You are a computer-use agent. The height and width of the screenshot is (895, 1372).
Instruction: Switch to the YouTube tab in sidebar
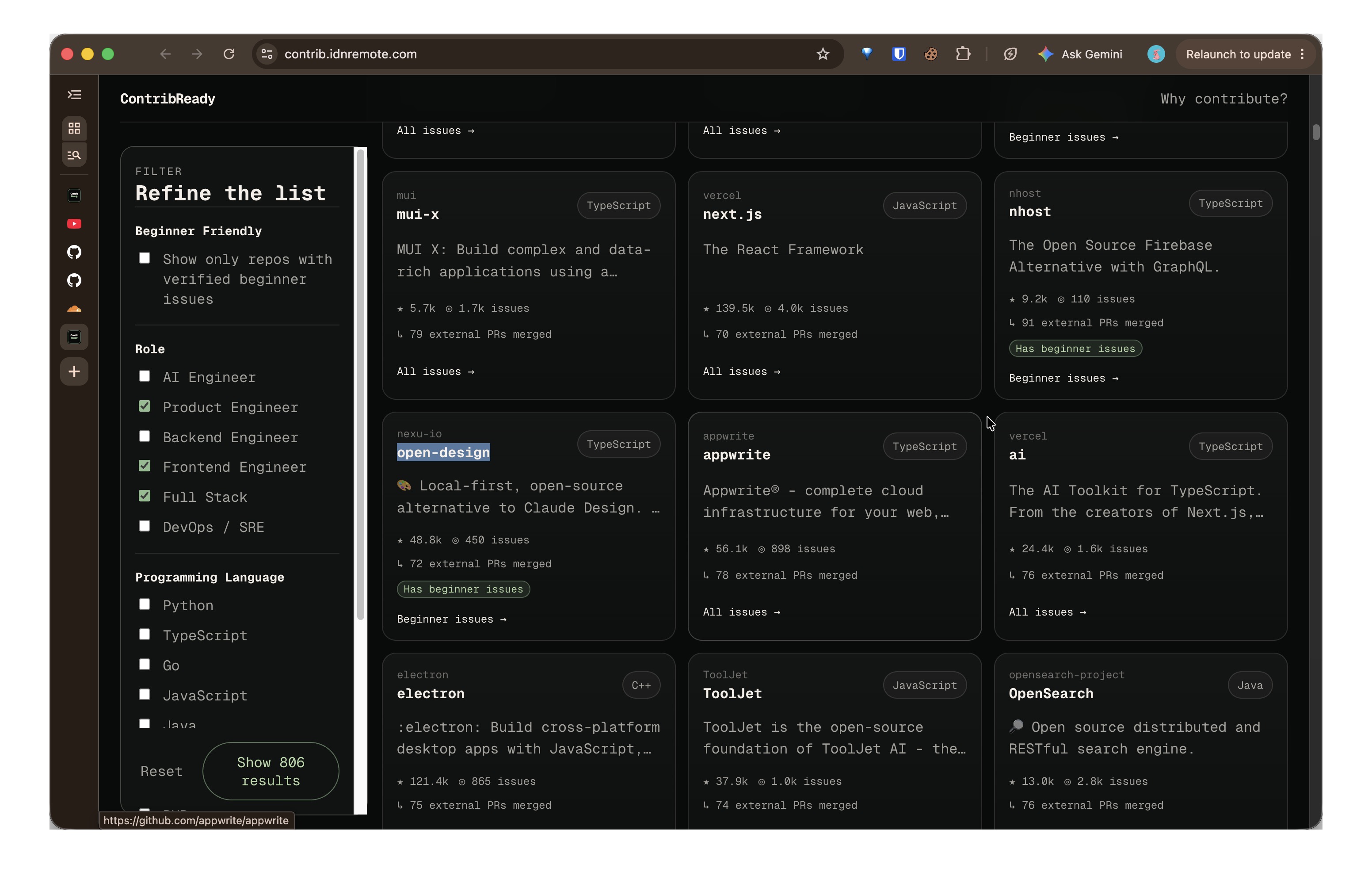(74, 224)
